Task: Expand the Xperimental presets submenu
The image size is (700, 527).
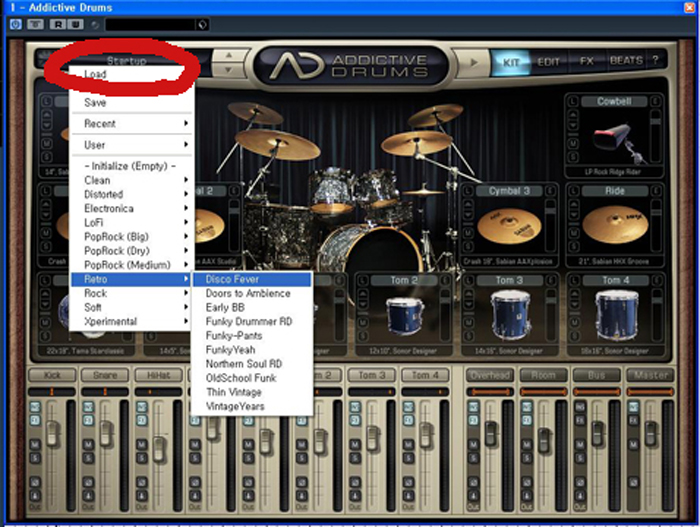Action: pyautogui.click(x=132, y=322)
